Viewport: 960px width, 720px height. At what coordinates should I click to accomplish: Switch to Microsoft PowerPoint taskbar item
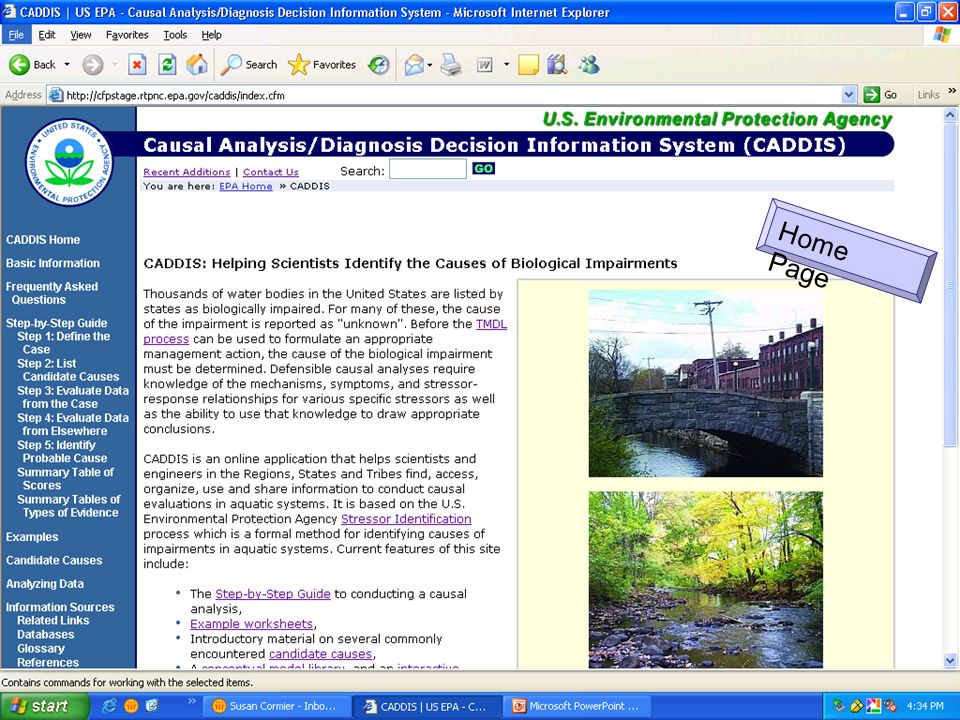[x=577, y=706]
